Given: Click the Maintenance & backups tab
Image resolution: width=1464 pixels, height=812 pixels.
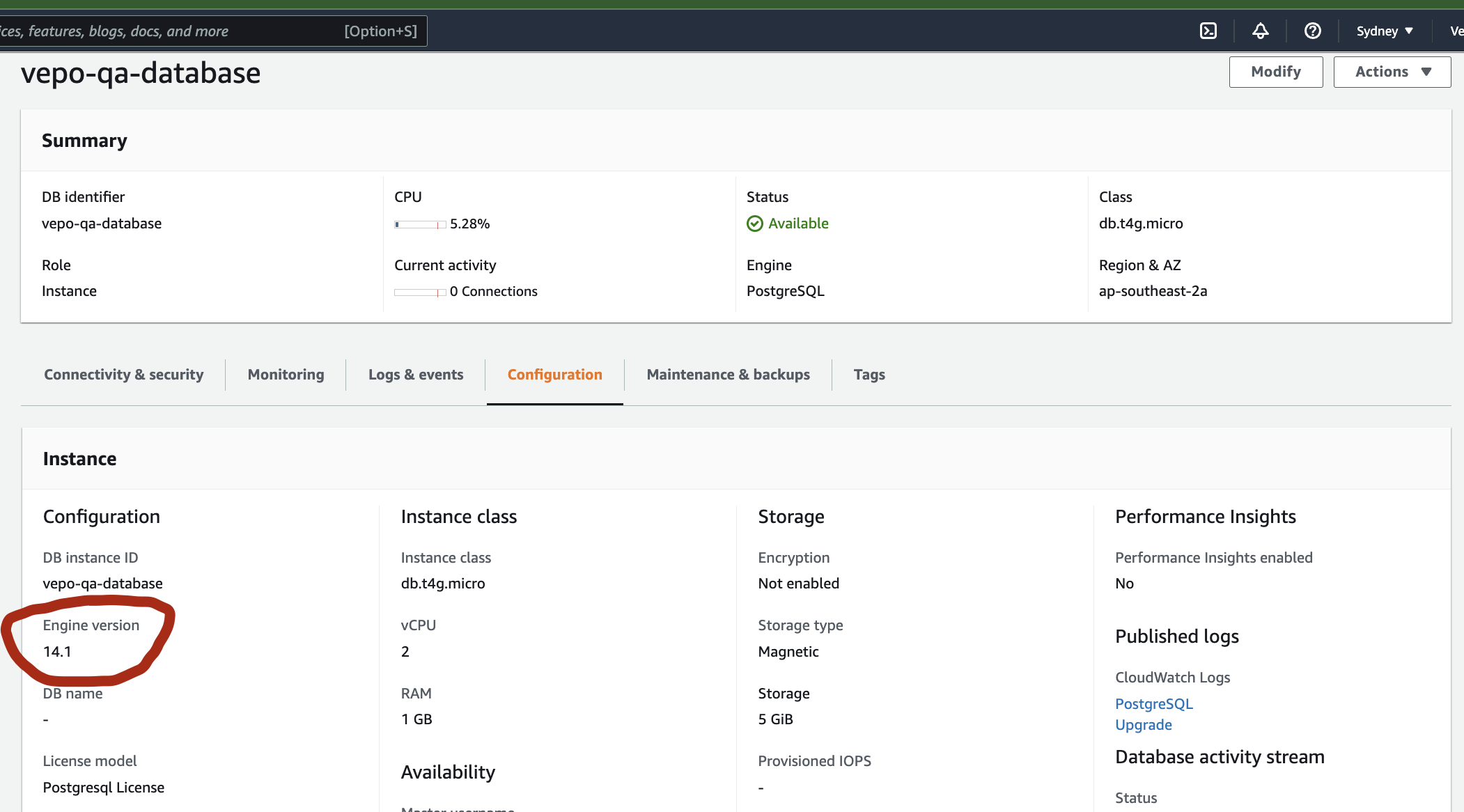Looking at the screenshot, I should click(728, 374).
